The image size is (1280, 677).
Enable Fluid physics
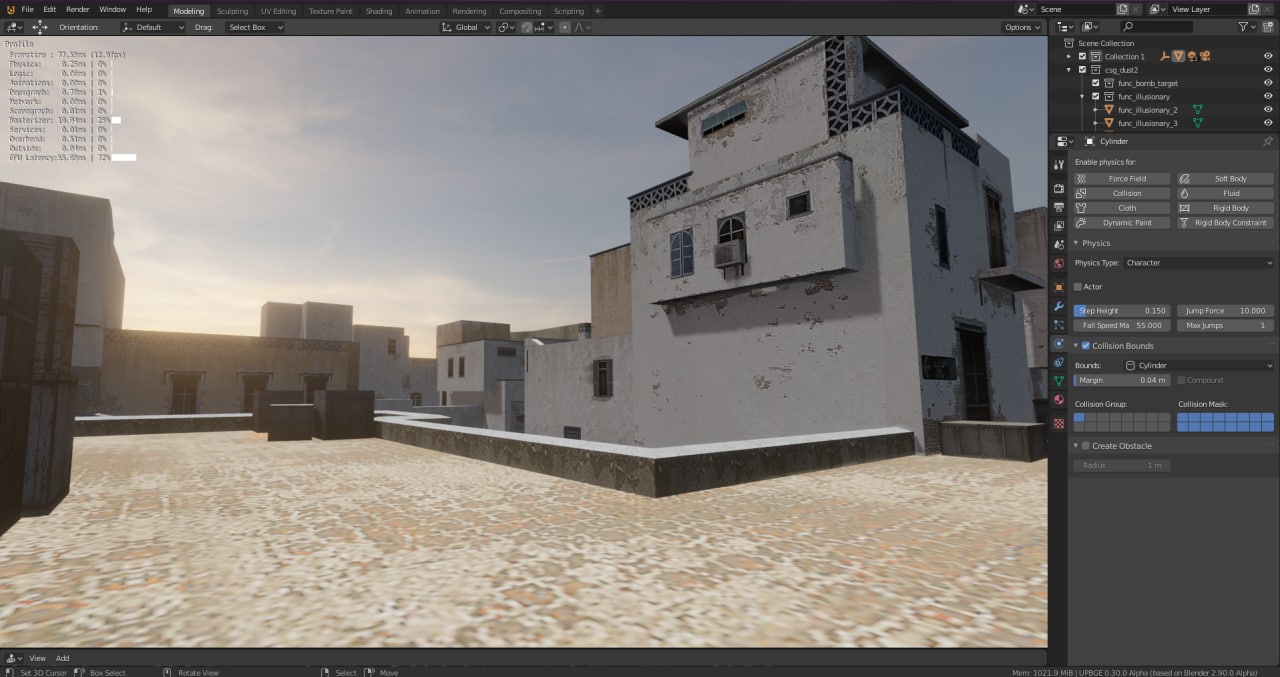pos(1226,193)
